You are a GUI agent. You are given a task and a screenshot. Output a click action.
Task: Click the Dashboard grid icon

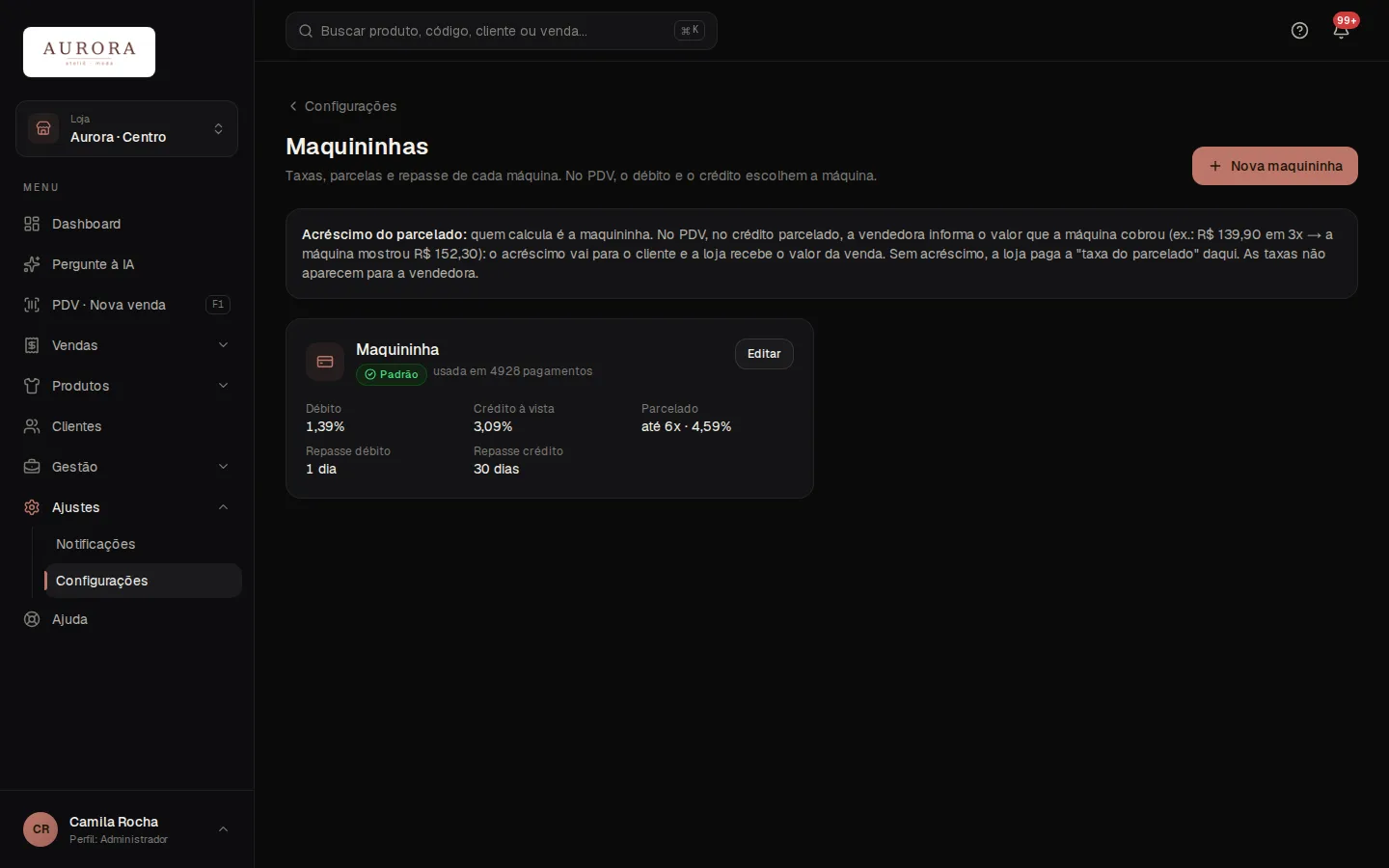point(32,224)
